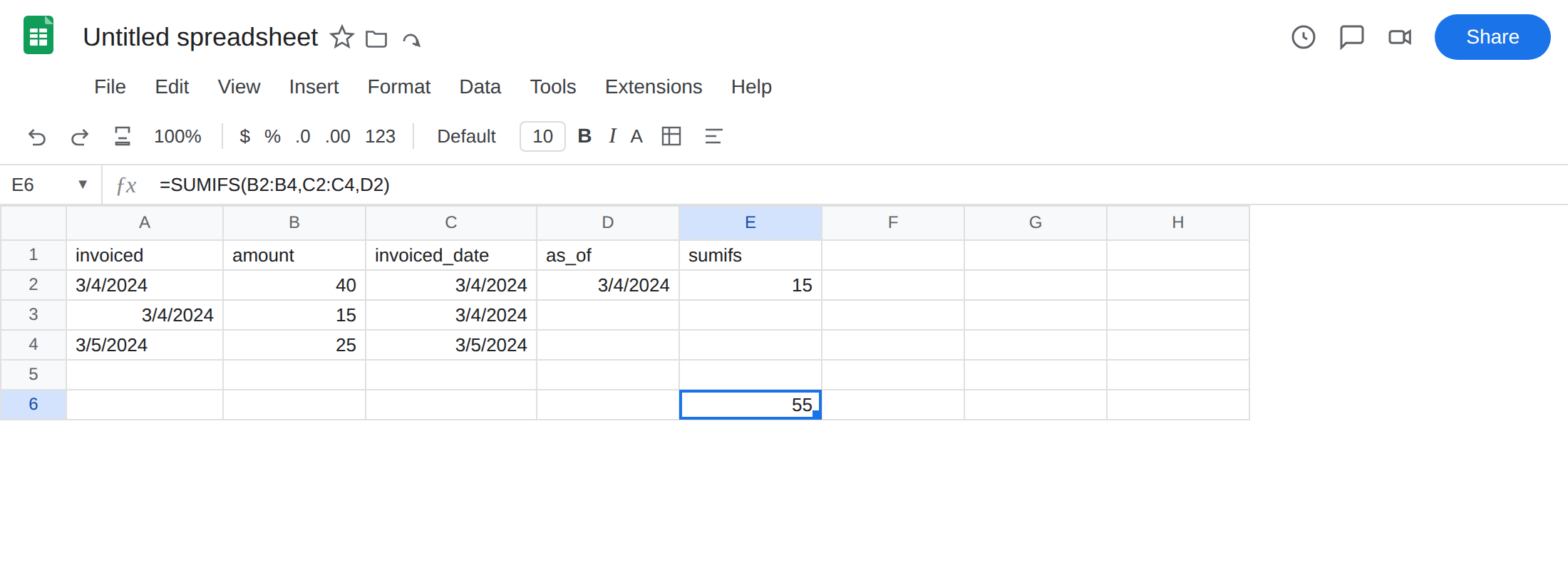Open the View menu
The image size is (1568, 570).
(239, 87)
